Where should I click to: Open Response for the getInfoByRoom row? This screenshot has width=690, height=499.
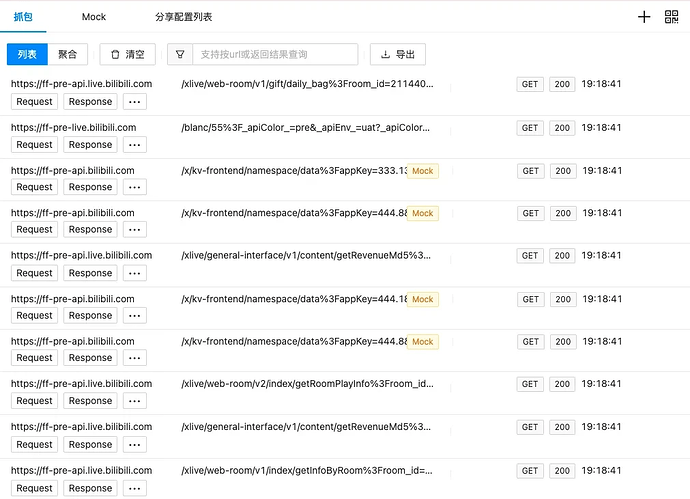(90, 488)
